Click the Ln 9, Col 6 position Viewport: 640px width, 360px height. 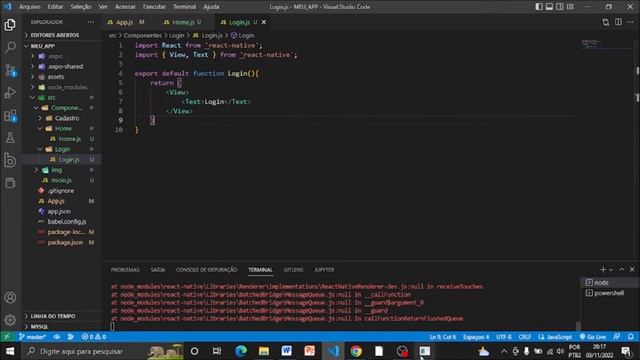click(x=442, y=337)
